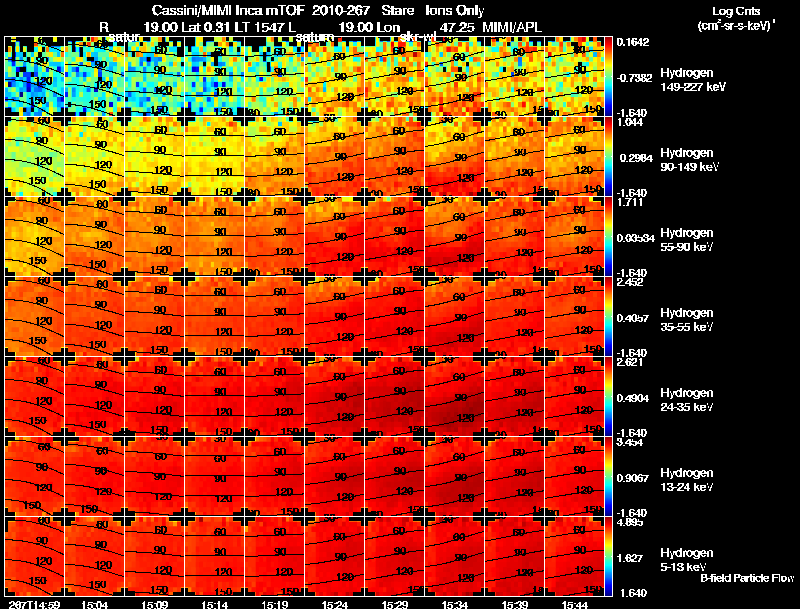Open the 5-13 keV panel at 15:39
Screen dimensions: 800x609
click(515, 557)
